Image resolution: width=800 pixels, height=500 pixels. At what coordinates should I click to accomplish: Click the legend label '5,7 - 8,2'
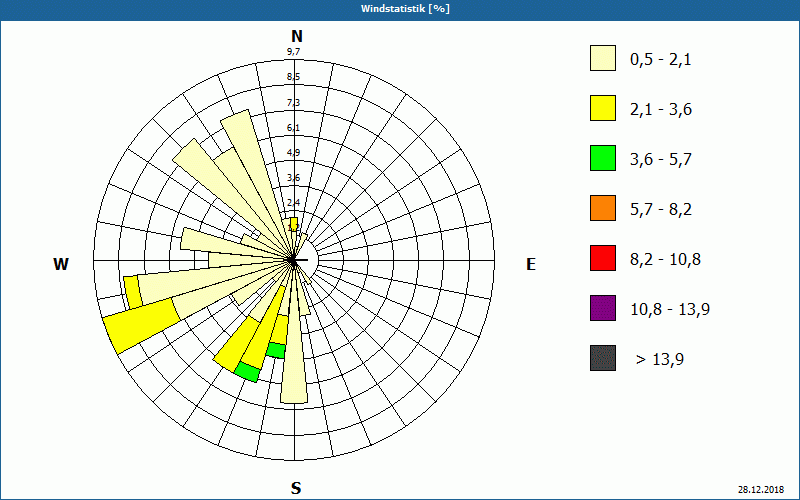[661, 210]
